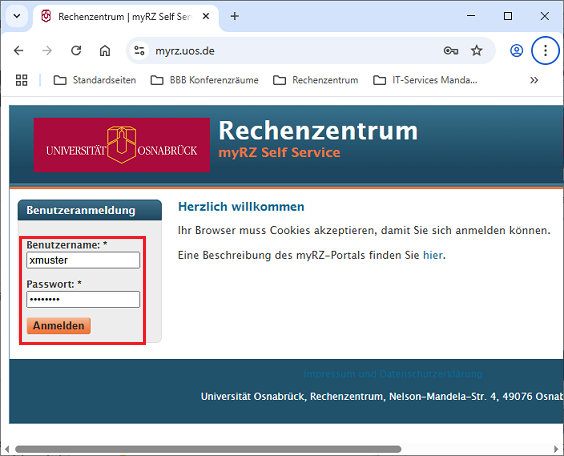Click the 'myRZ Self Service' subtitle
Screen dimensions: 564x456
279,152
